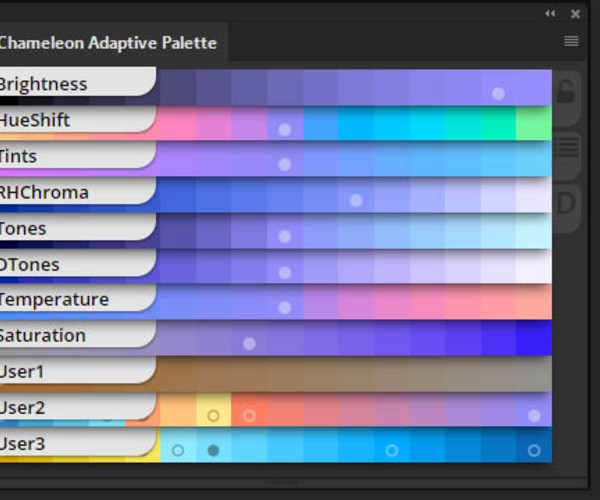Pick the dot-marked swatch in Tones row
The width and height of the screenshot is (600, 500).
(285, 231)
